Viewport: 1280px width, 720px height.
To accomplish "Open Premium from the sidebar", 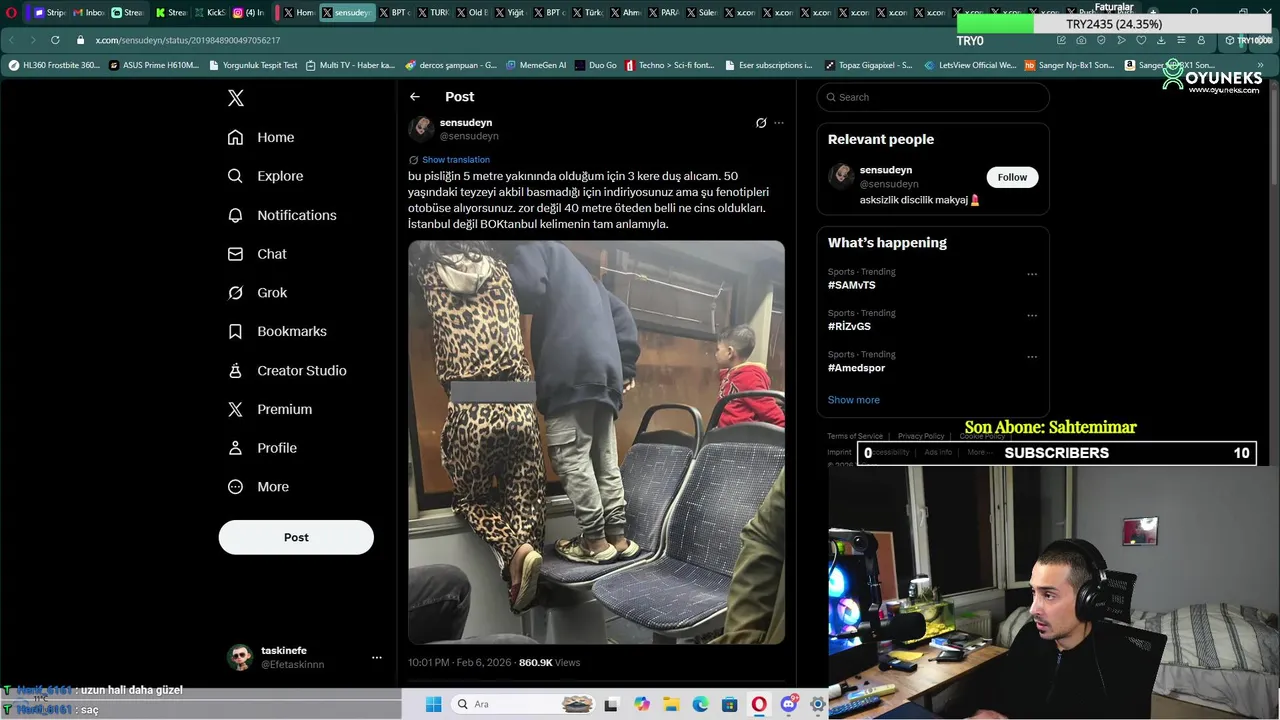I will [270, 409].
